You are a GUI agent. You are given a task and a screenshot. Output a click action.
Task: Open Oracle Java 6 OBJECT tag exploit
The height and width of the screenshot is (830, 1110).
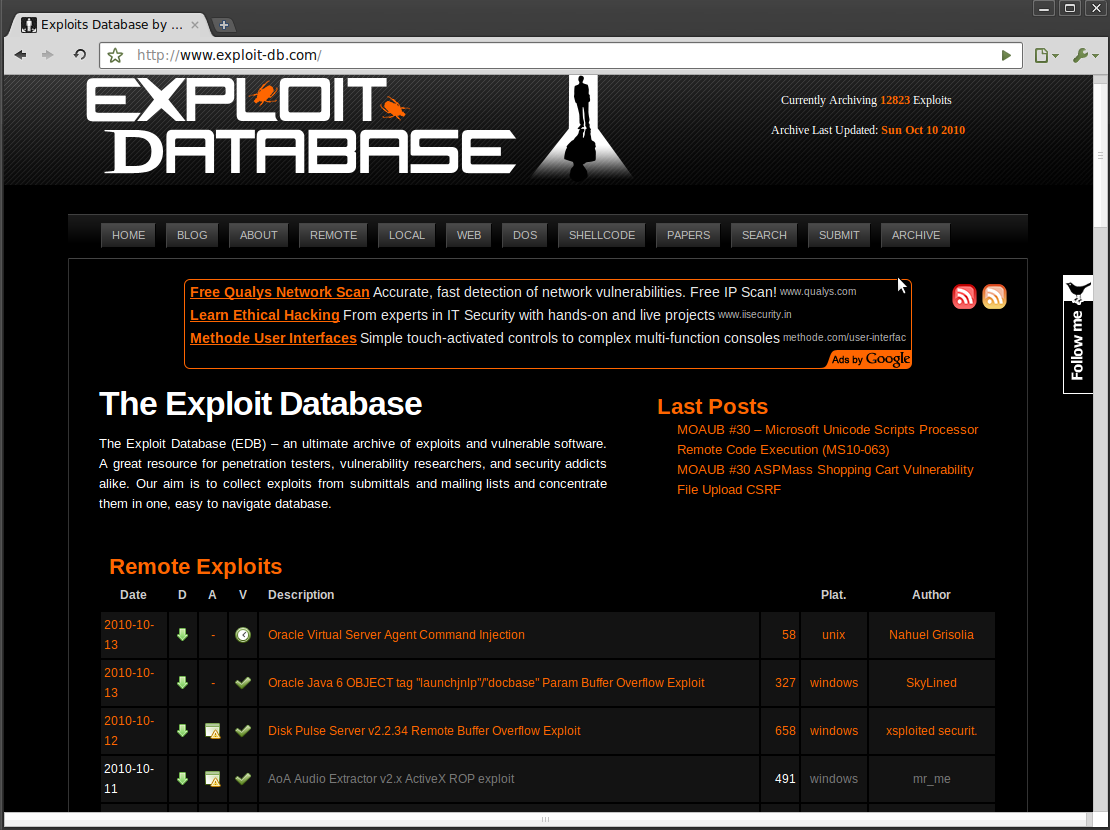[486, 683]
